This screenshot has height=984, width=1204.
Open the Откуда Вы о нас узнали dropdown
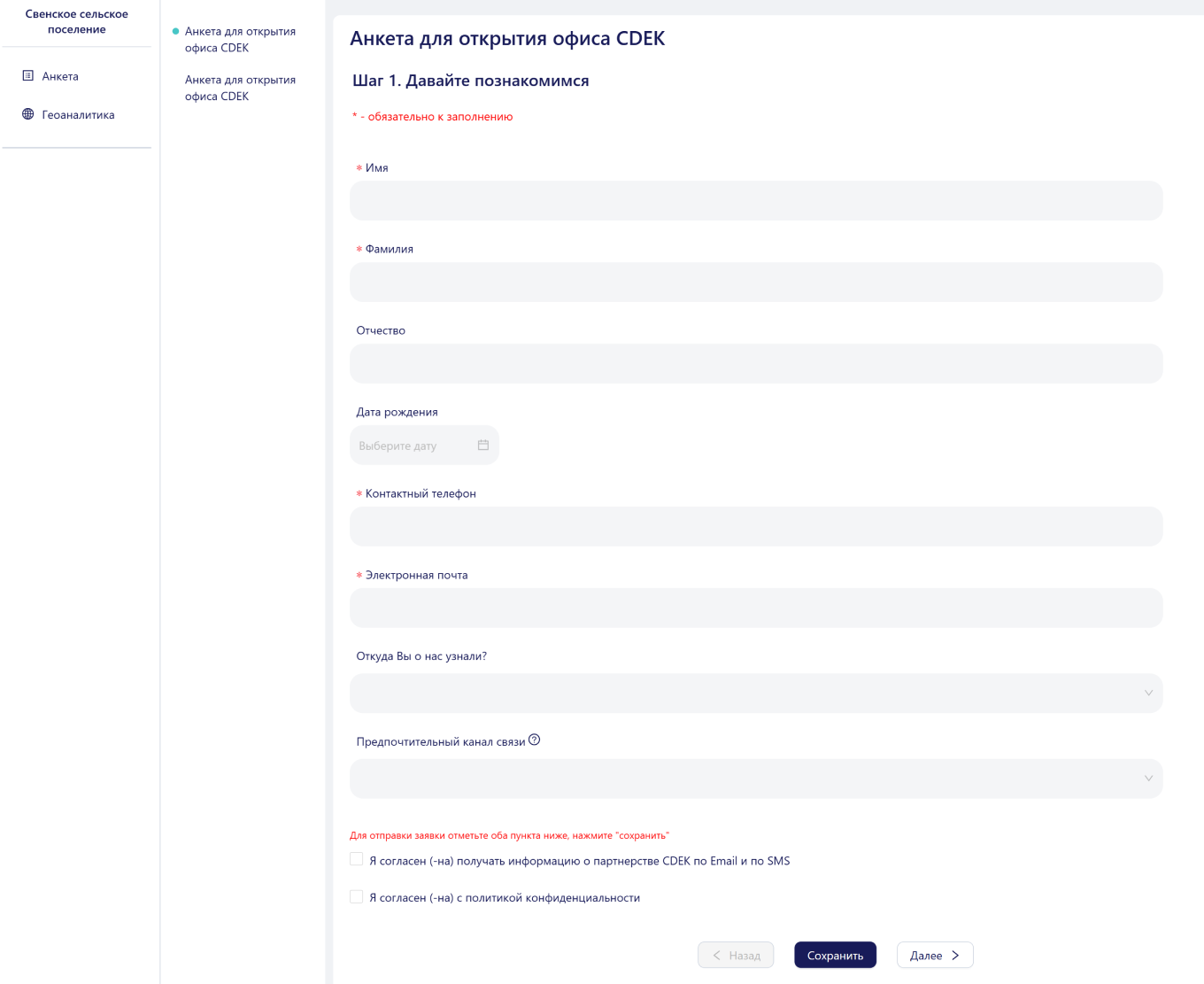coord(756,693)
